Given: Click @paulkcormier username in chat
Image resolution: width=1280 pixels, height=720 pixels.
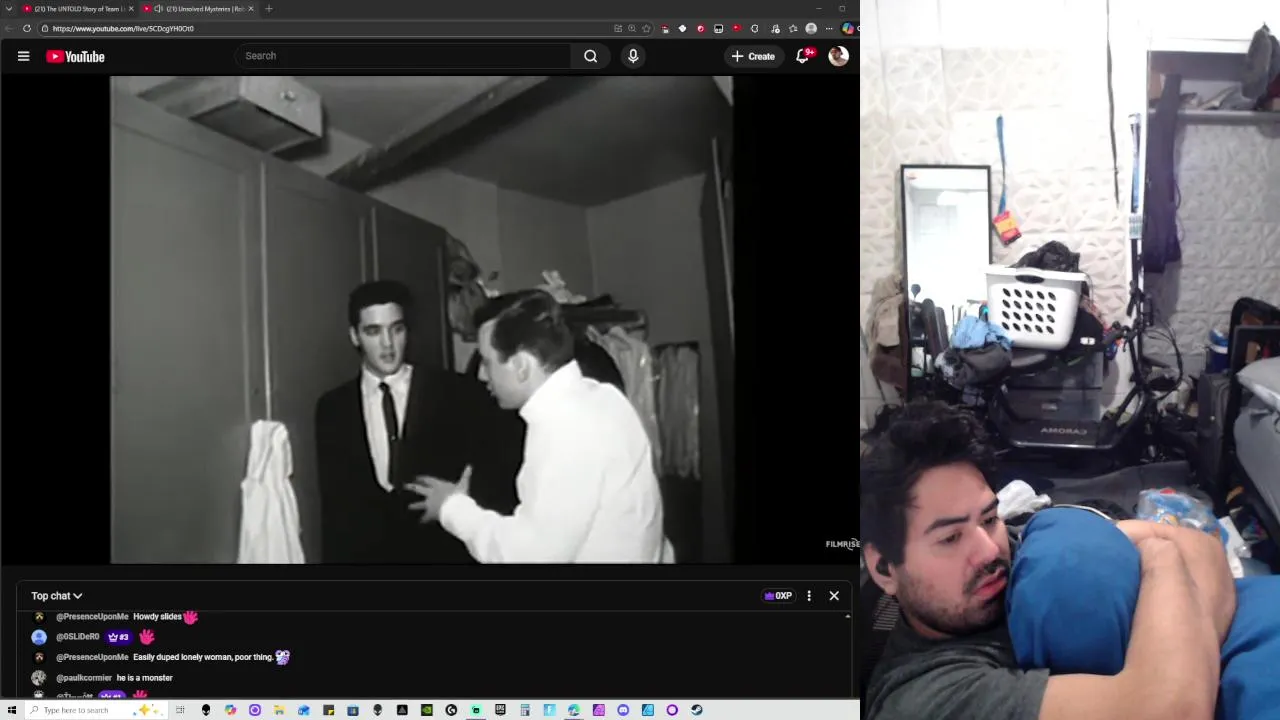Looking at the screenshot, I should click(84, 678).
